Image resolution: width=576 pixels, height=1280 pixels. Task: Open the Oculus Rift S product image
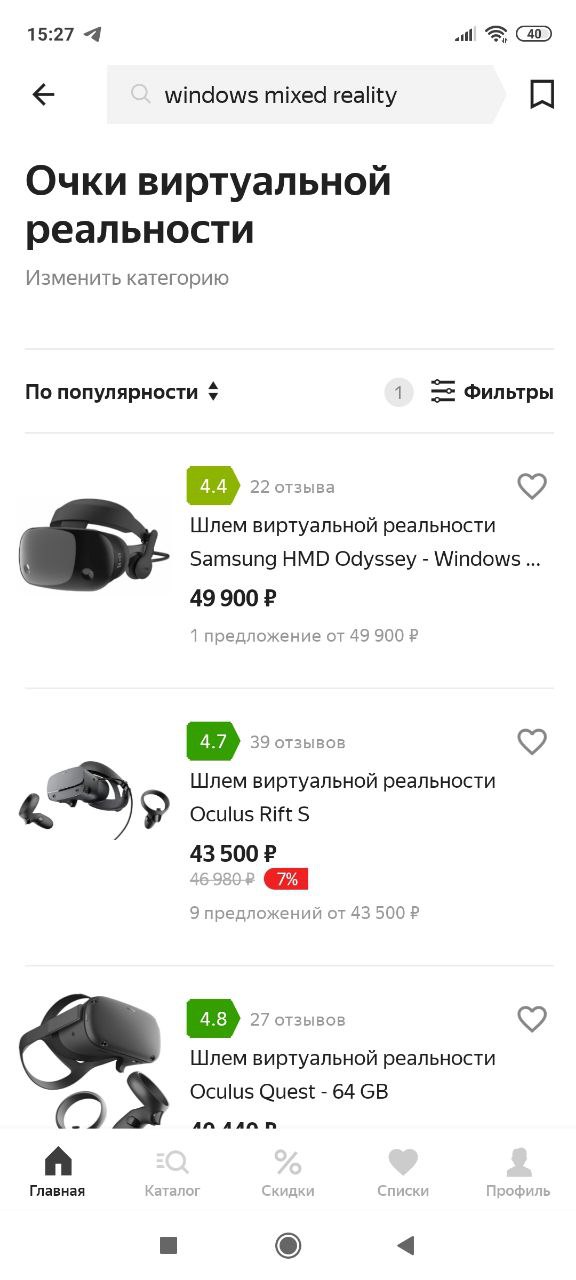click(x=94, y=800)
